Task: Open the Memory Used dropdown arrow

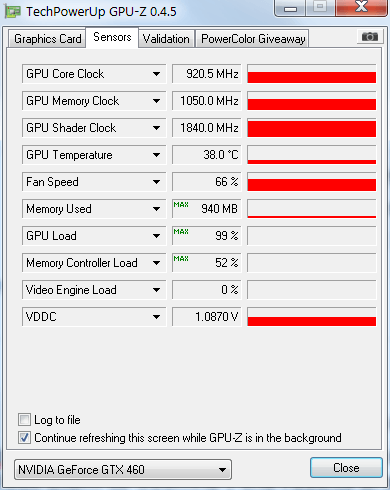Action: (156, 209)
